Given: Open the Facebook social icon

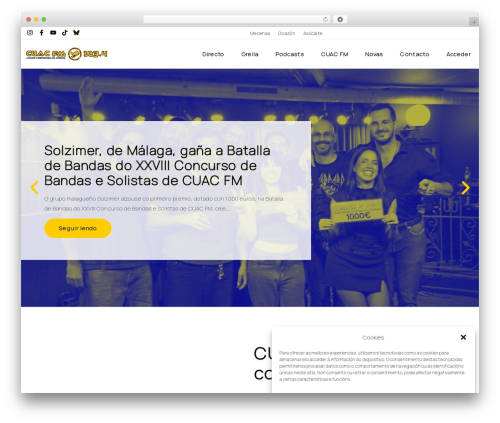Looking at the screenshot, I should 41,33.
